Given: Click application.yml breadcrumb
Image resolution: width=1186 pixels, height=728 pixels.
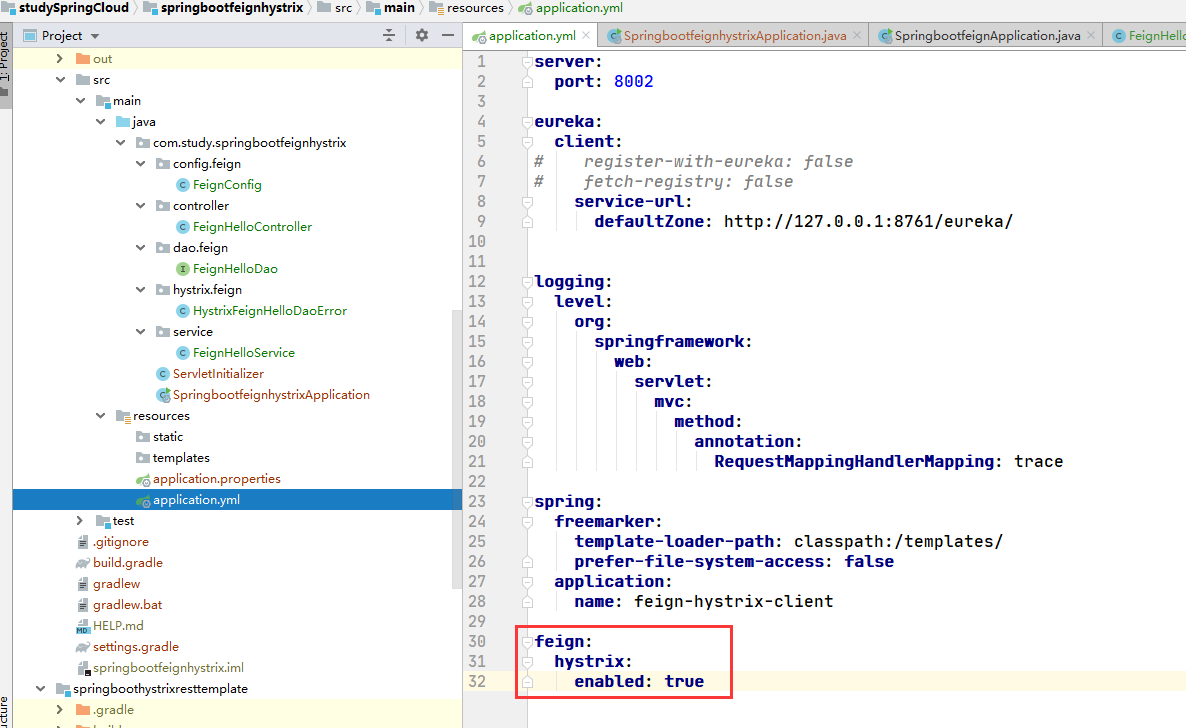Looking at the screenshot, I should pyautogui.click(x=579, y=8).
